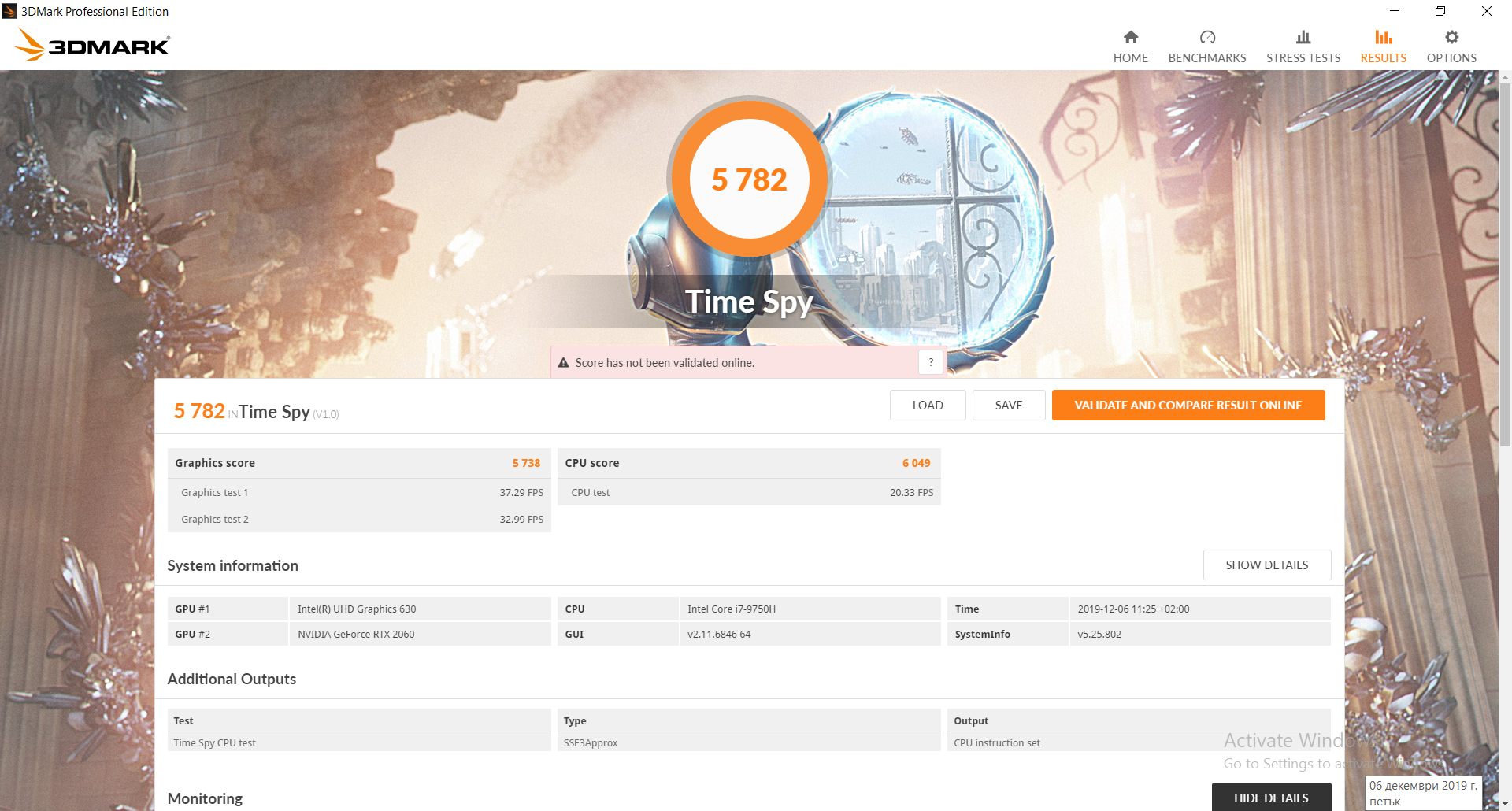Click the CPU score value 6 049
This screenshot has height=811, width=1512.
click(x=916, y=463)
